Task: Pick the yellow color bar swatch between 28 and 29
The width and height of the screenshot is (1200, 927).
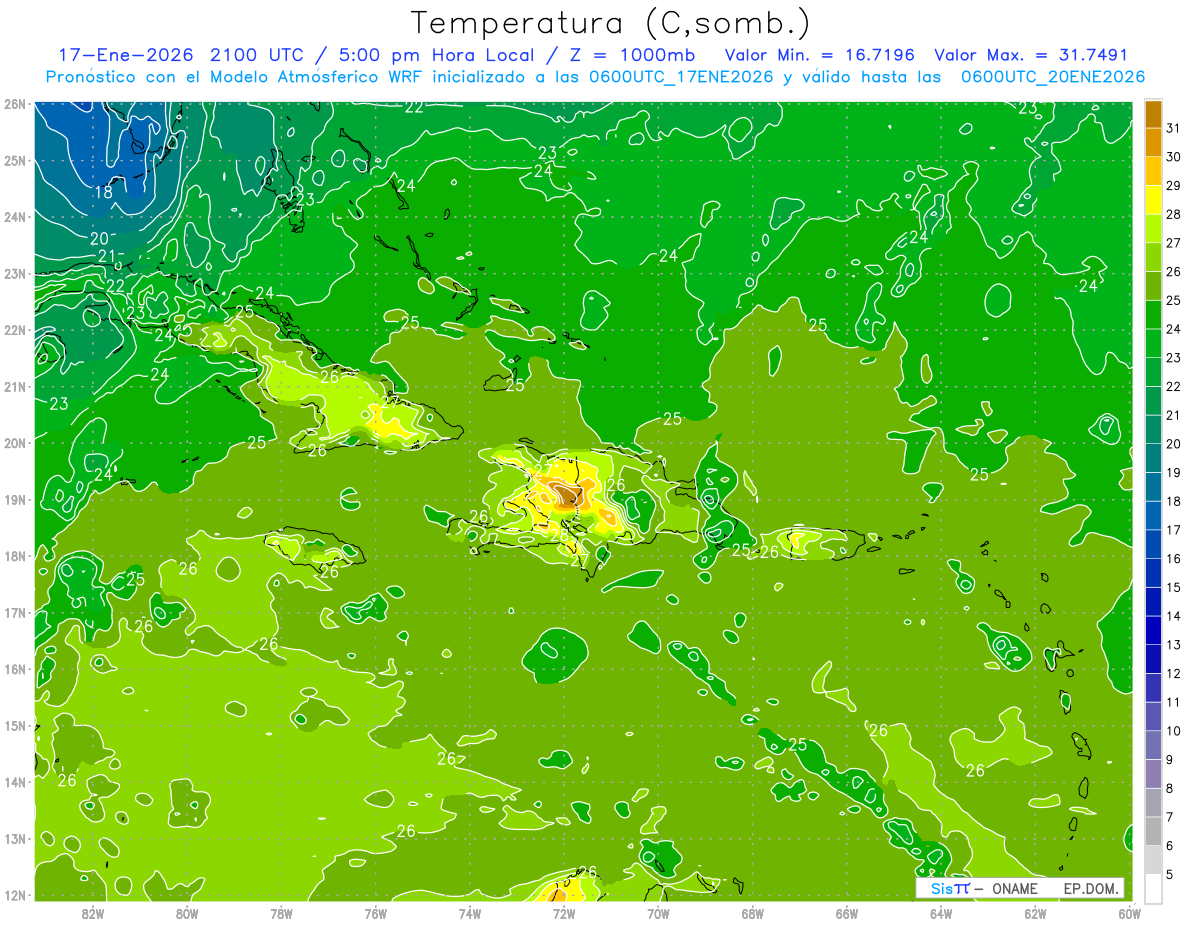Action: [x=1153, y=200]
